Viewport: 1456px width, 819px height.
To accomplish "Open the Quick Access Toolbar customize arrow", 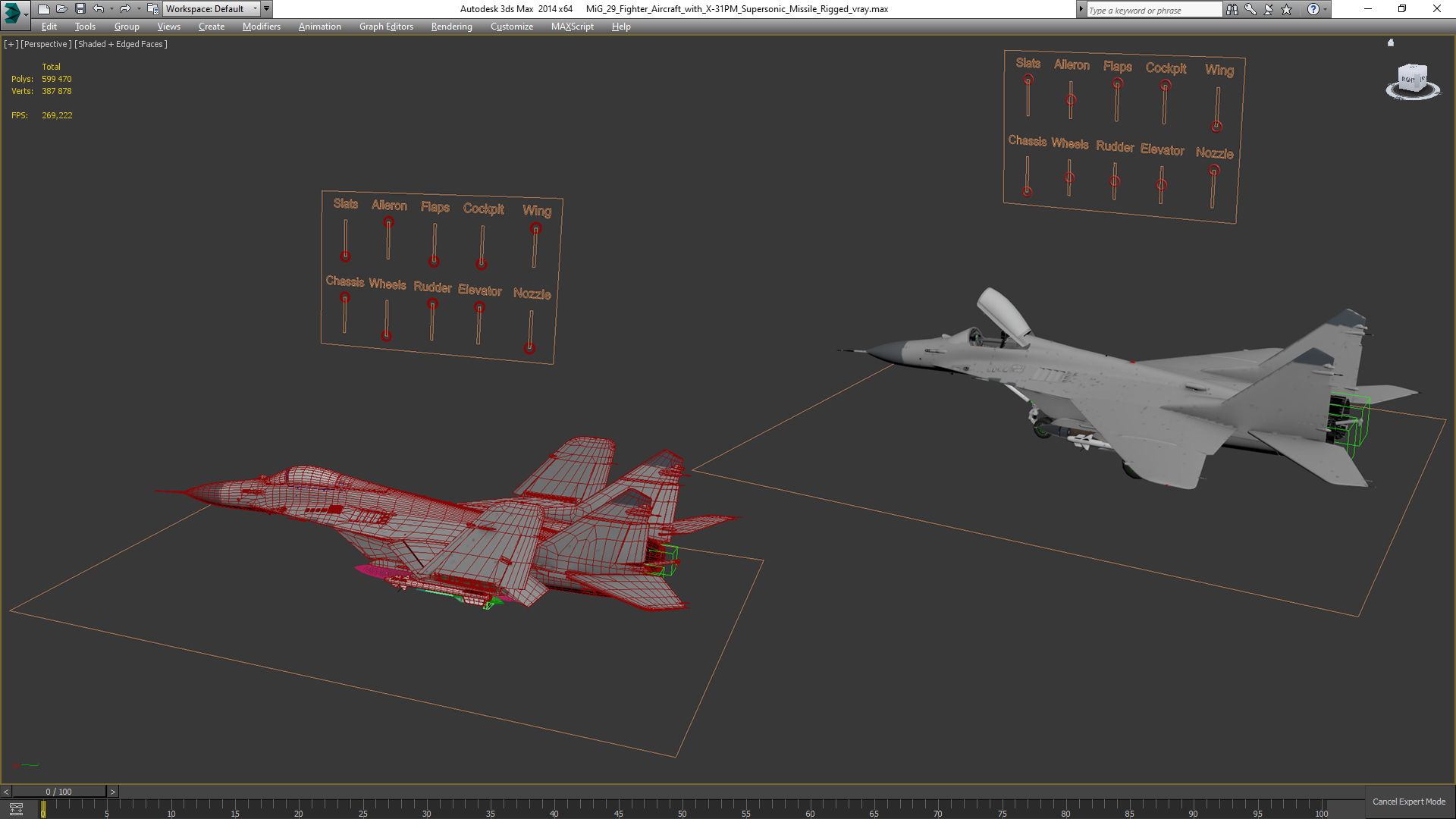I will click(267, 9).
